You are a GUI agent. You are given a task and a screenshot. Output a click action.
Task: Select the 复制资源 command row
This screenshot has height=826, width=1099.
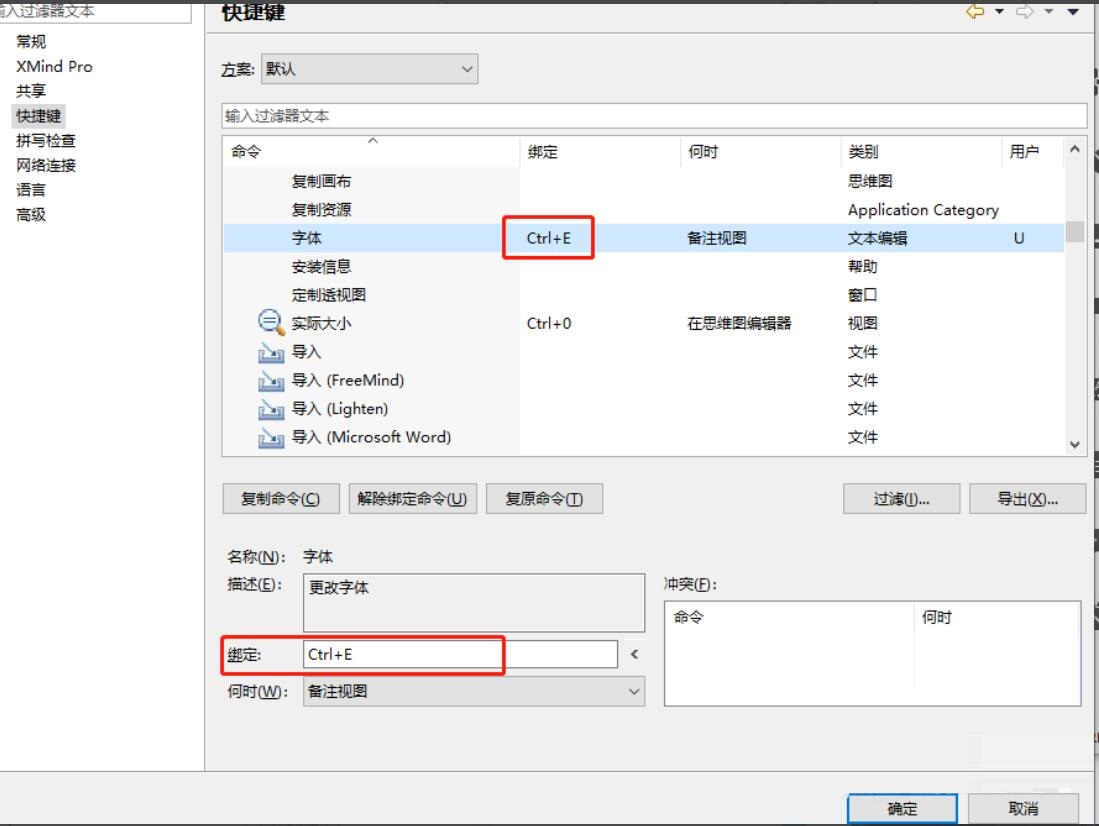[643, 210]
